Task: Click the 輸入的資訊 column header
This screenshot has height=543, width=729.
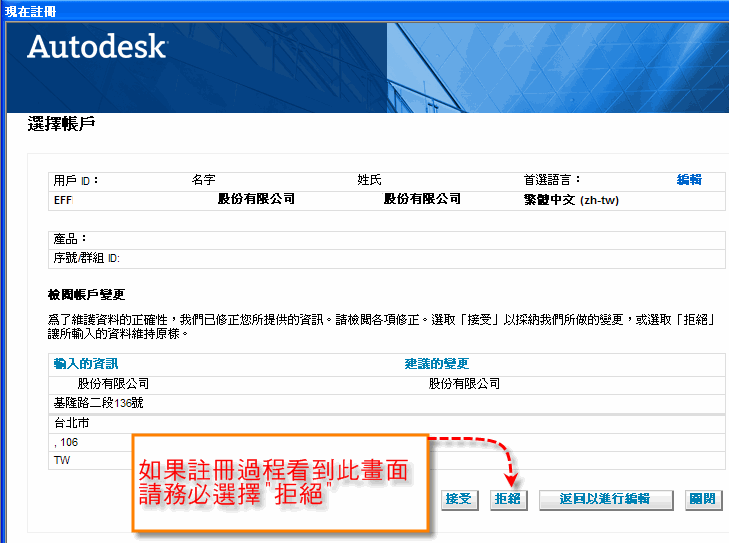Action: click(86, 364)
